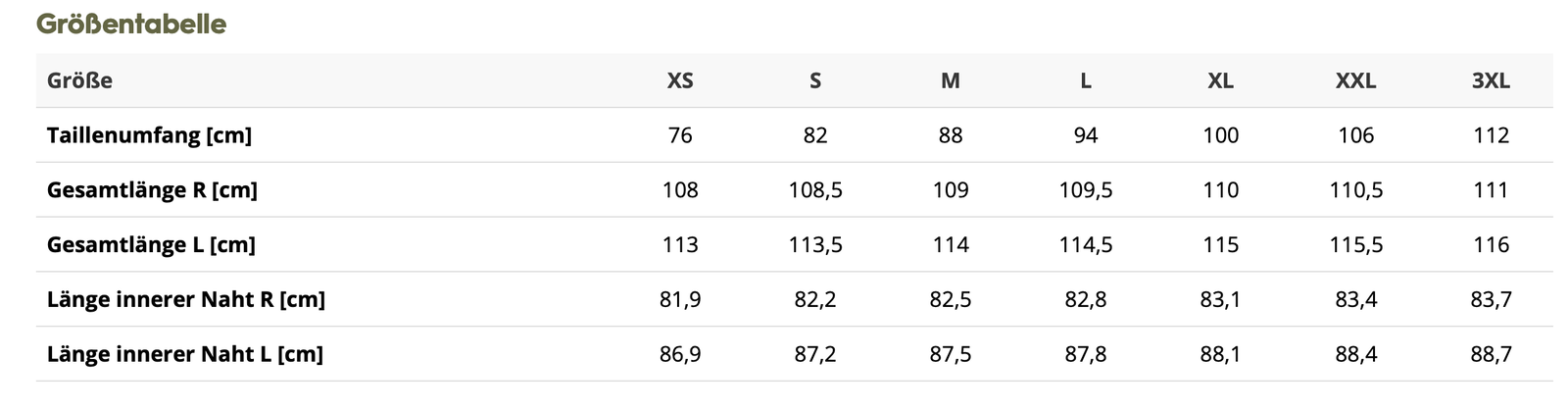The height and width of the screenshot is (411, 1568).
Task: Click the inner seam R value 82,5
Action: pyautogui.click(x=951, y=299)
